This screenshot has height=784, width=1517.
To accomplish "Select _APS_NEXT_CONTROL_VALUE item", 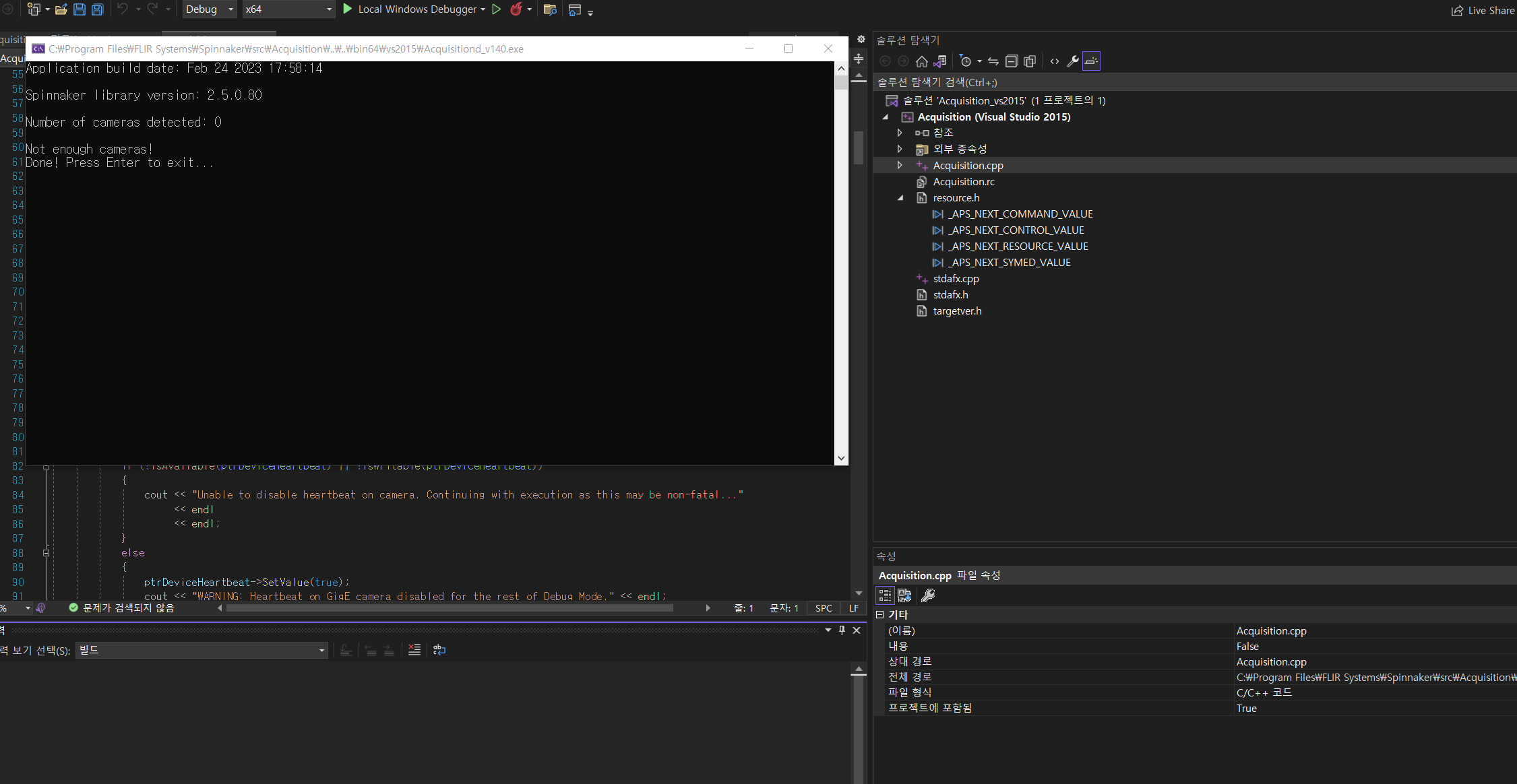I will click(1016, 230).
